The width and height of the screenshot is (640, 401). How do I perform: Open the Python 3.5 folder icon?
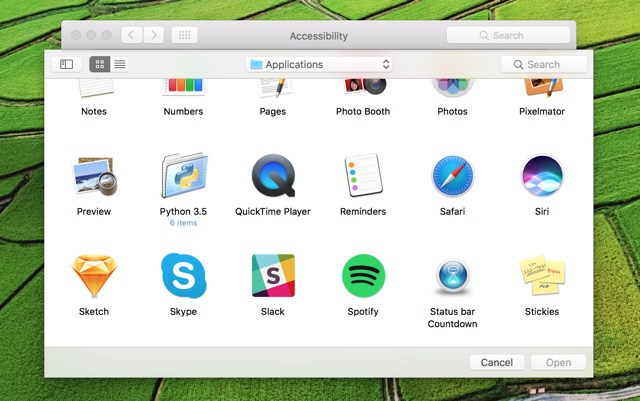pos(184,175)
